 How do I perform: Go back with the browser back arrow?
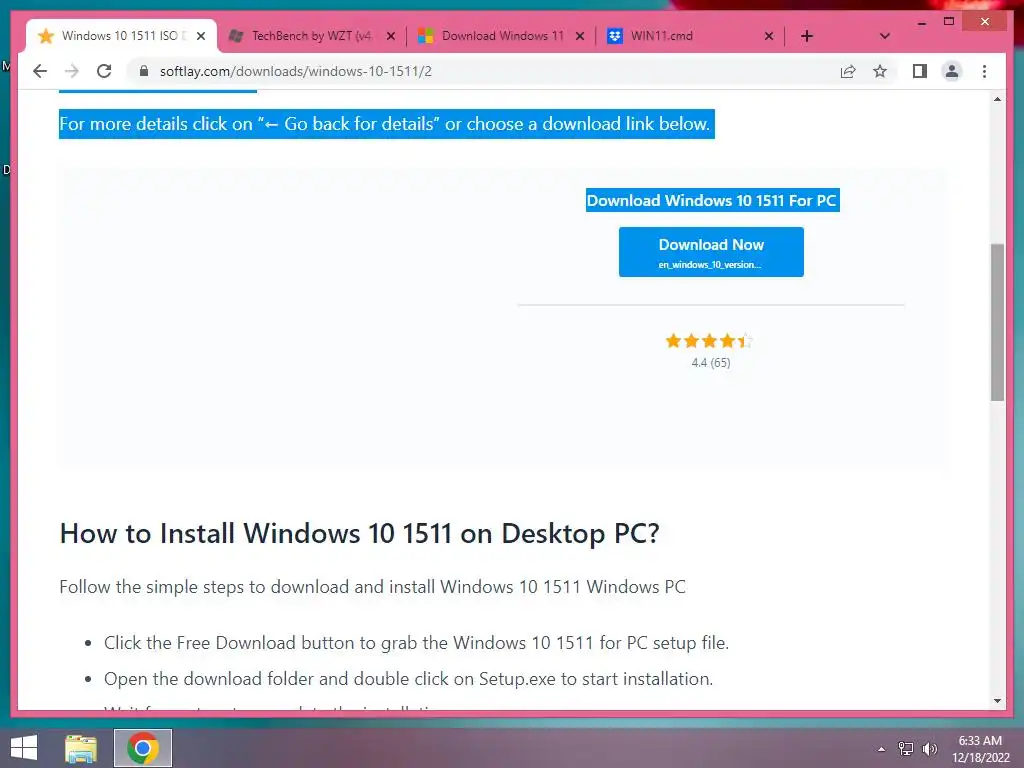pos(40,71)
